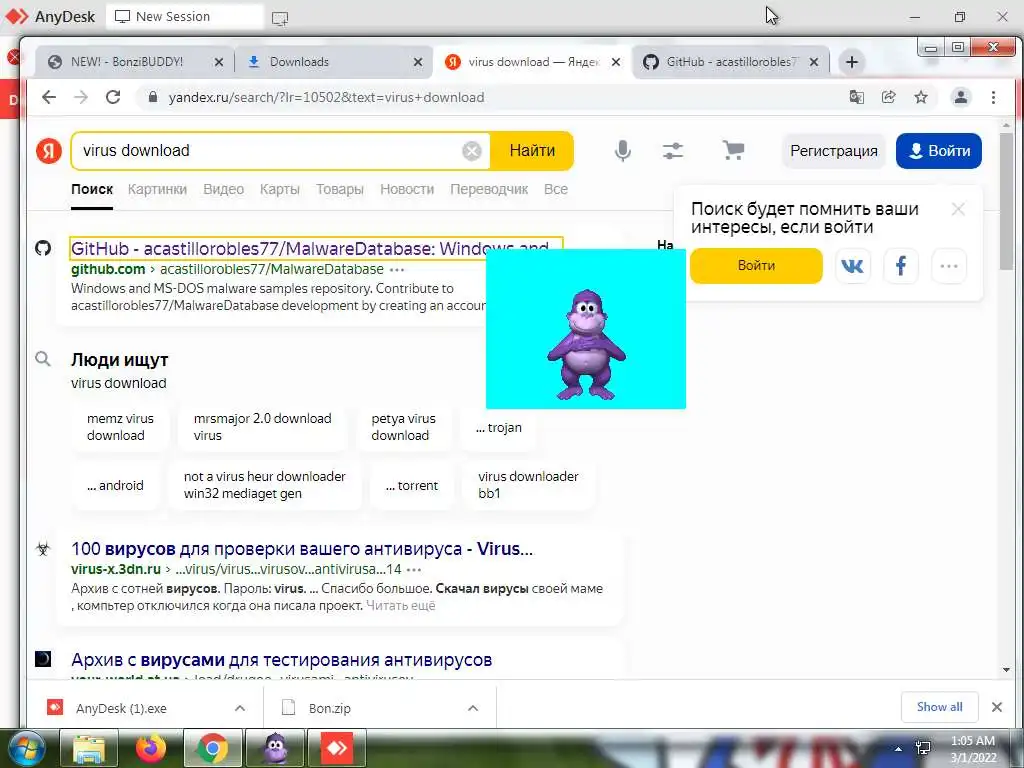Clear the search query text

(x=472, y=151)
